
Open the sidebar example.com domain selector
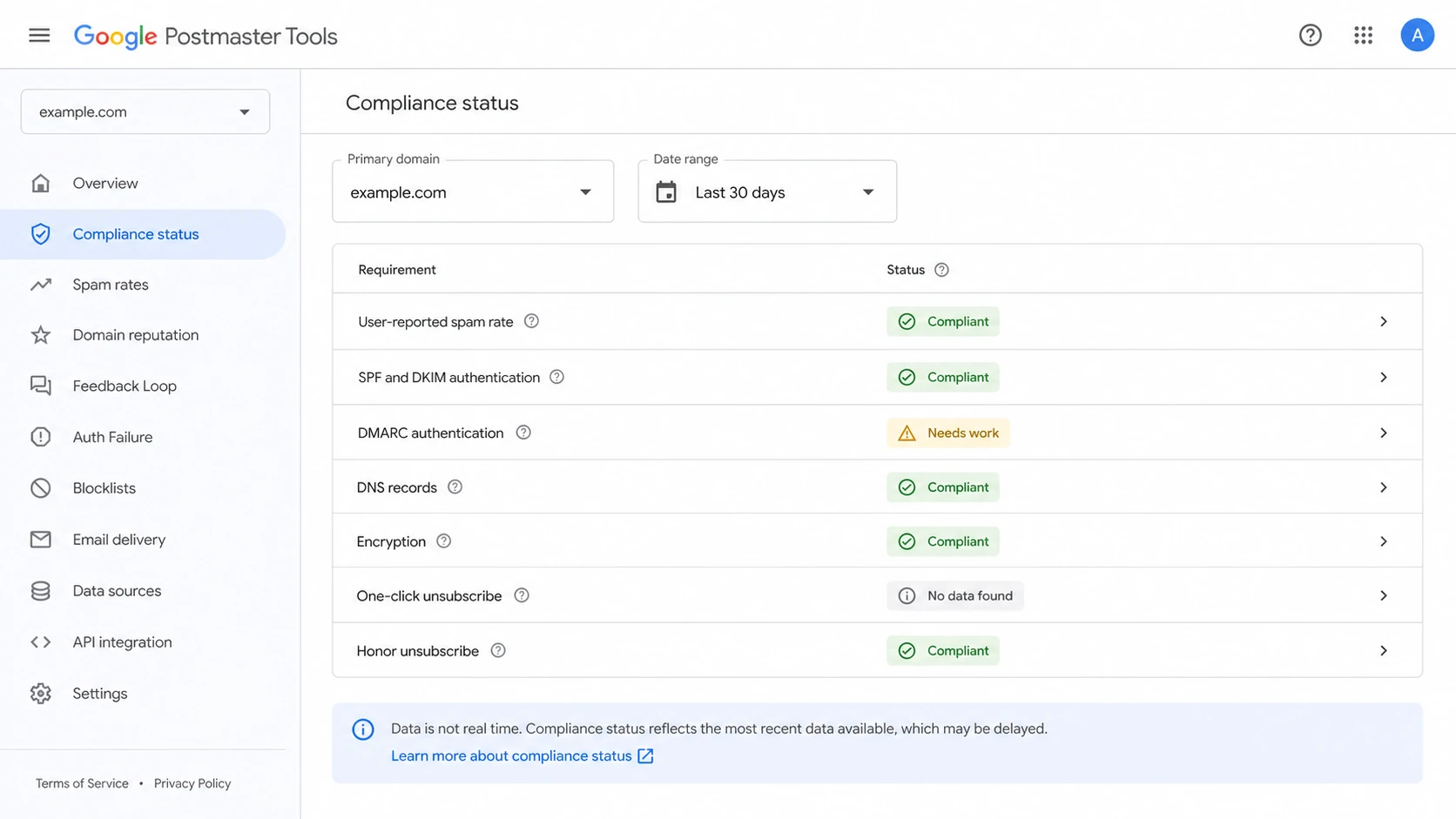pos(145,111)
